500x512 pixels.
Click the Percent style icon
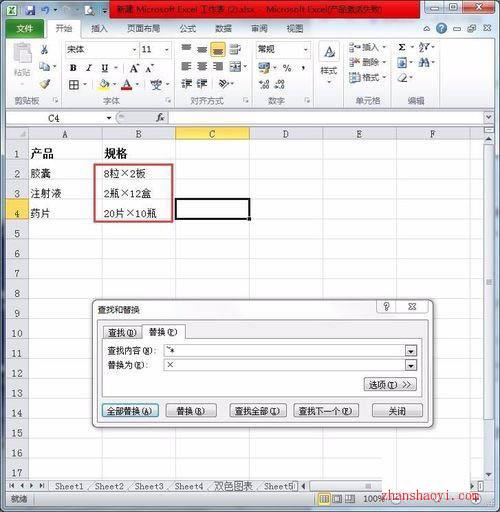point(287,68)
